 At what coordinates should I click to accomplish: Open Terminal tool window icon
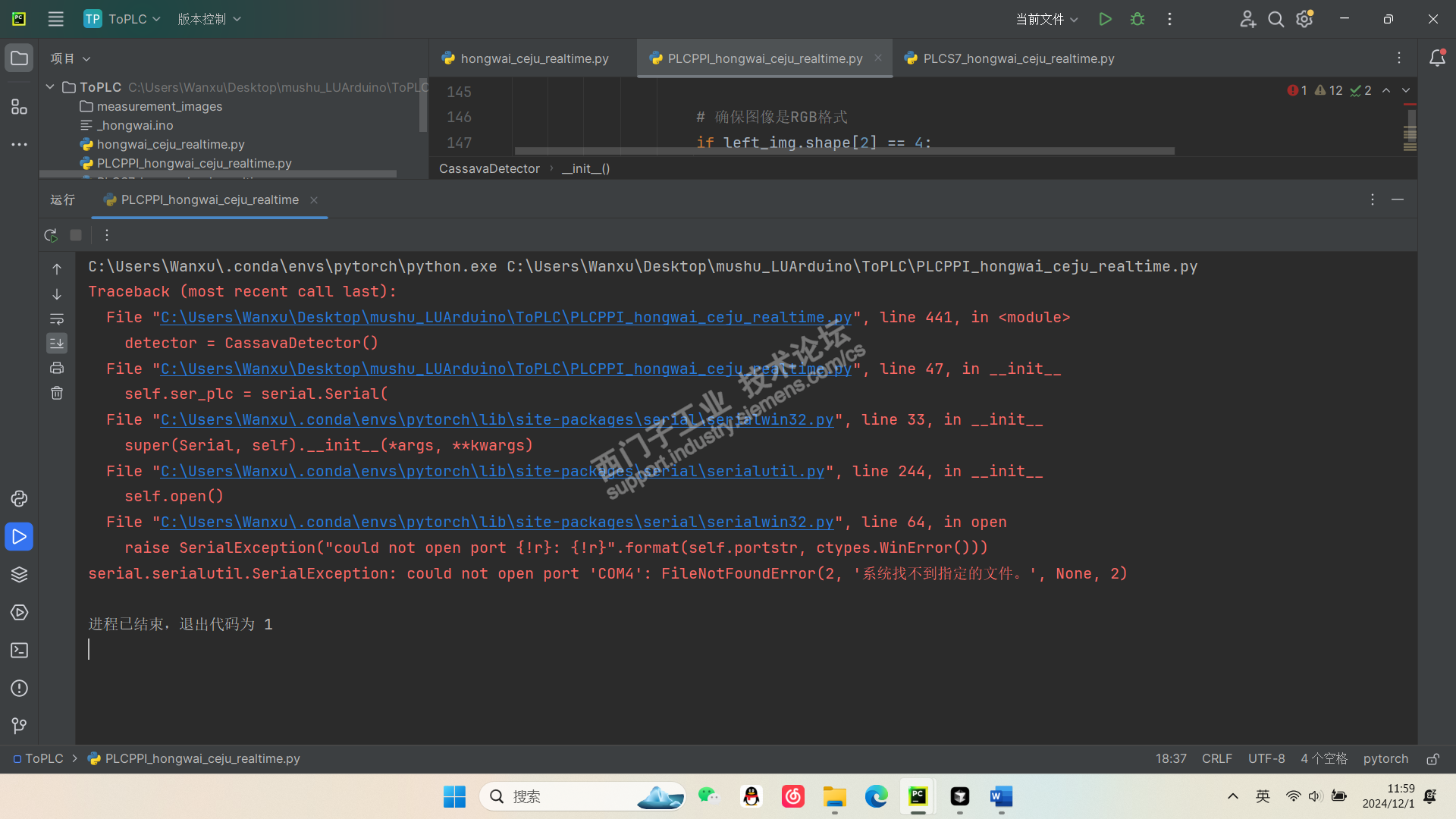click(x=19, y=651)
